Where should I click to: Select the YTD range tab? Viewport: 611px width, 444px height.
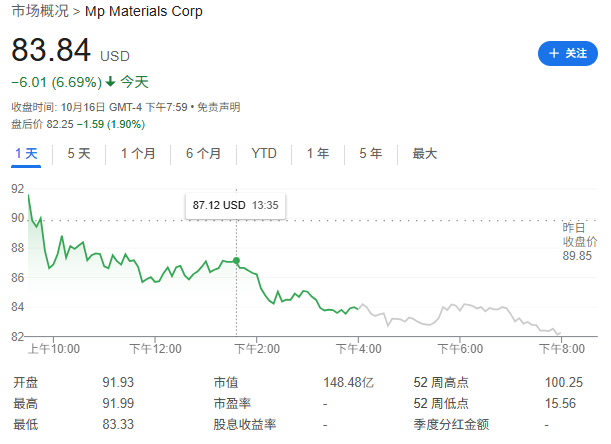[264, 154]
